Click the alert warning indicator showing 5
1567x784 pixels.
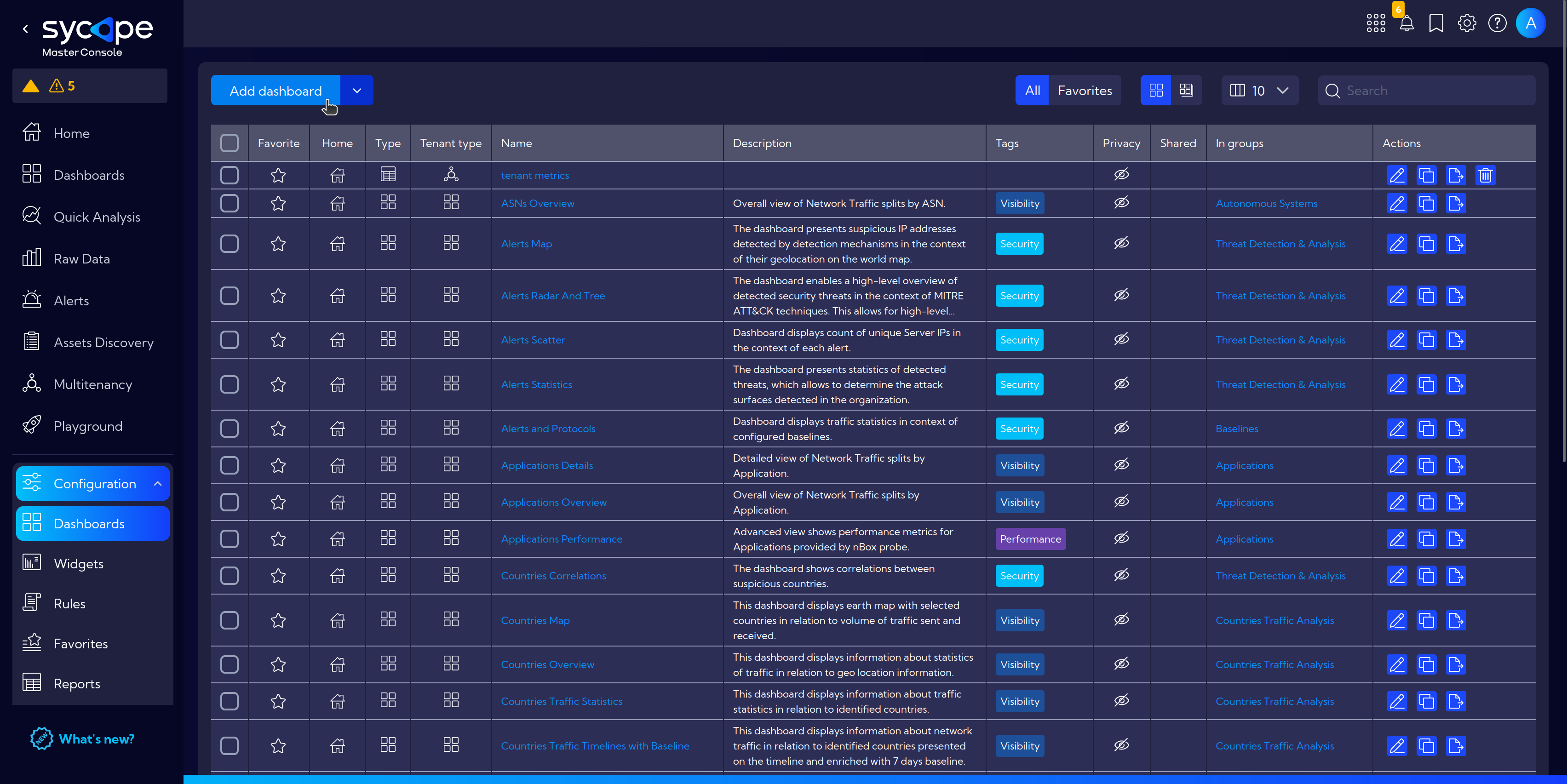coord(62,86)
